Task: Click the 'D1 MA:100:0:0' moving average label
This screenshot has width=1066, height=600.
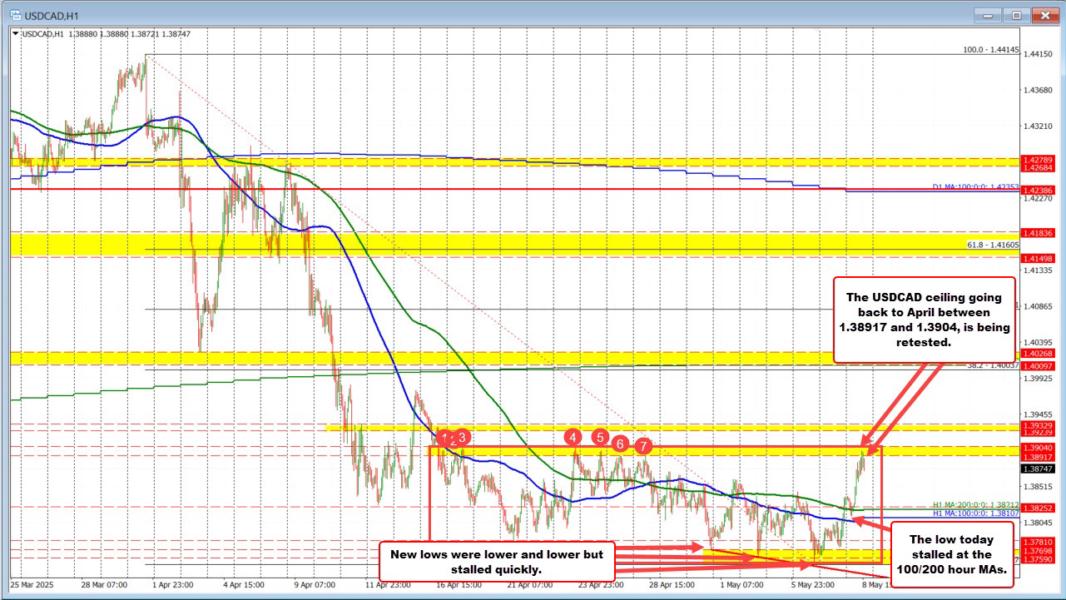Action: 976,186
